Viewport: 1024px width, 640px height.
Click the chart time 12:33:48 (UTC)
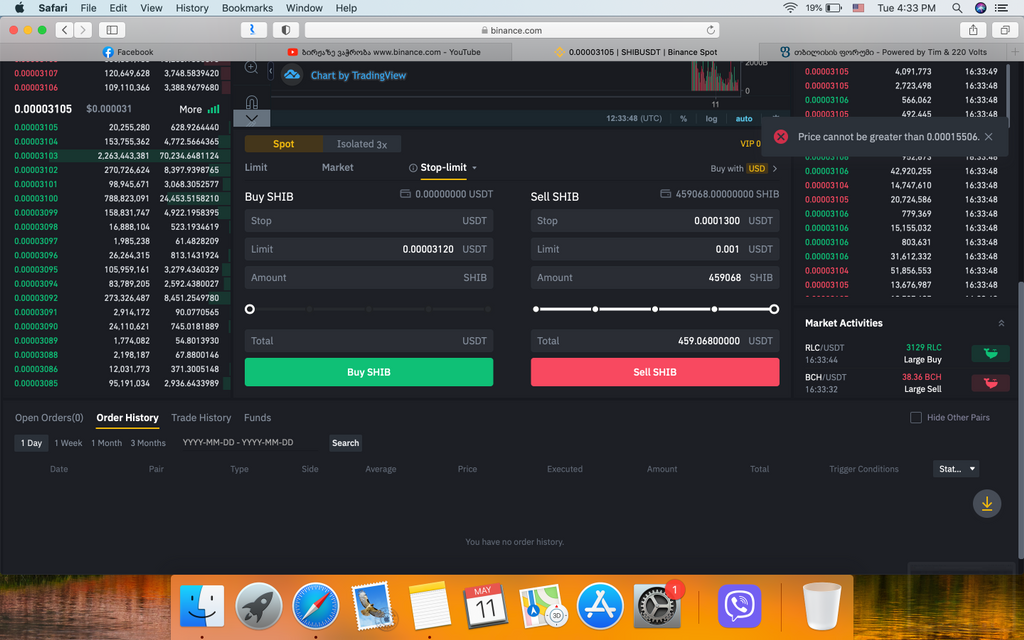[633, 119]
